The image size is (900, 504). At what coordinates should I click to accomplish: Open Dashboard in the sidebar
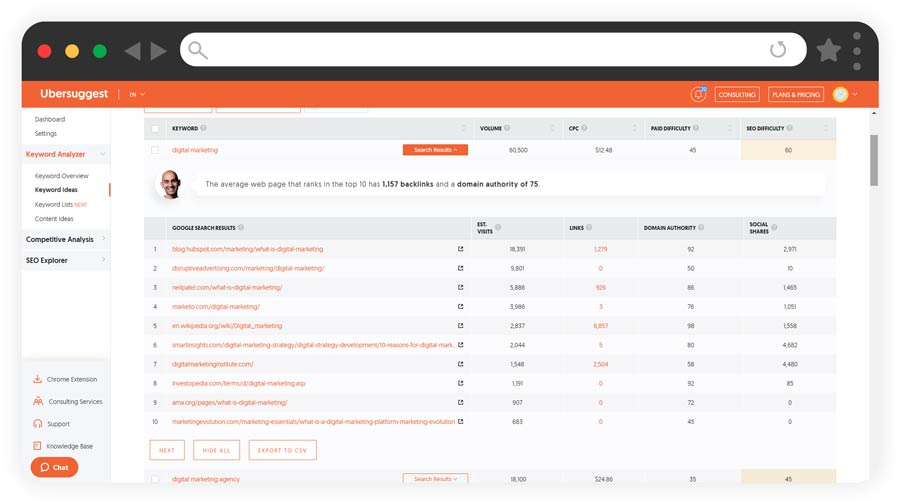click(50, 119)
